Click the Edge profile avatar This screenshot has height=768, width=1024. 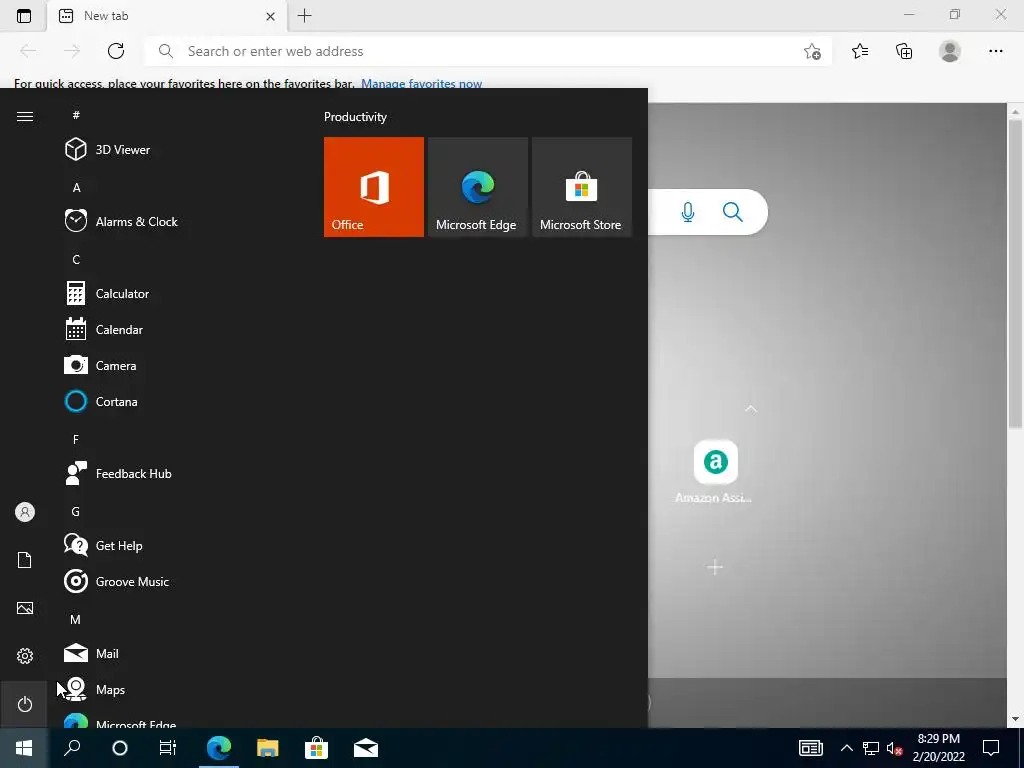[950, 51]
